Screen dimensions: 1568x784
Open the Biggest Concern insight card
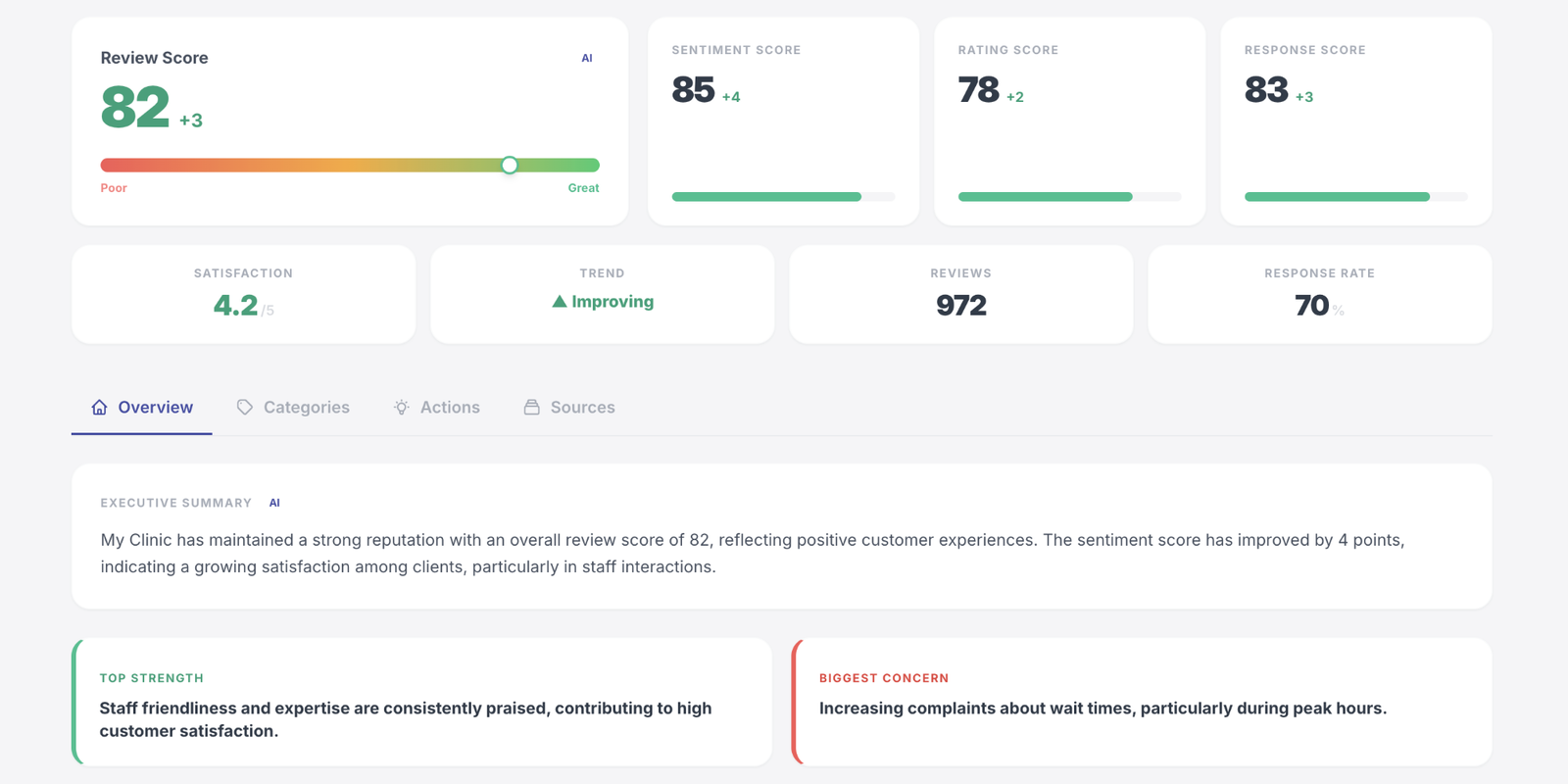[x=1142, y=702]
